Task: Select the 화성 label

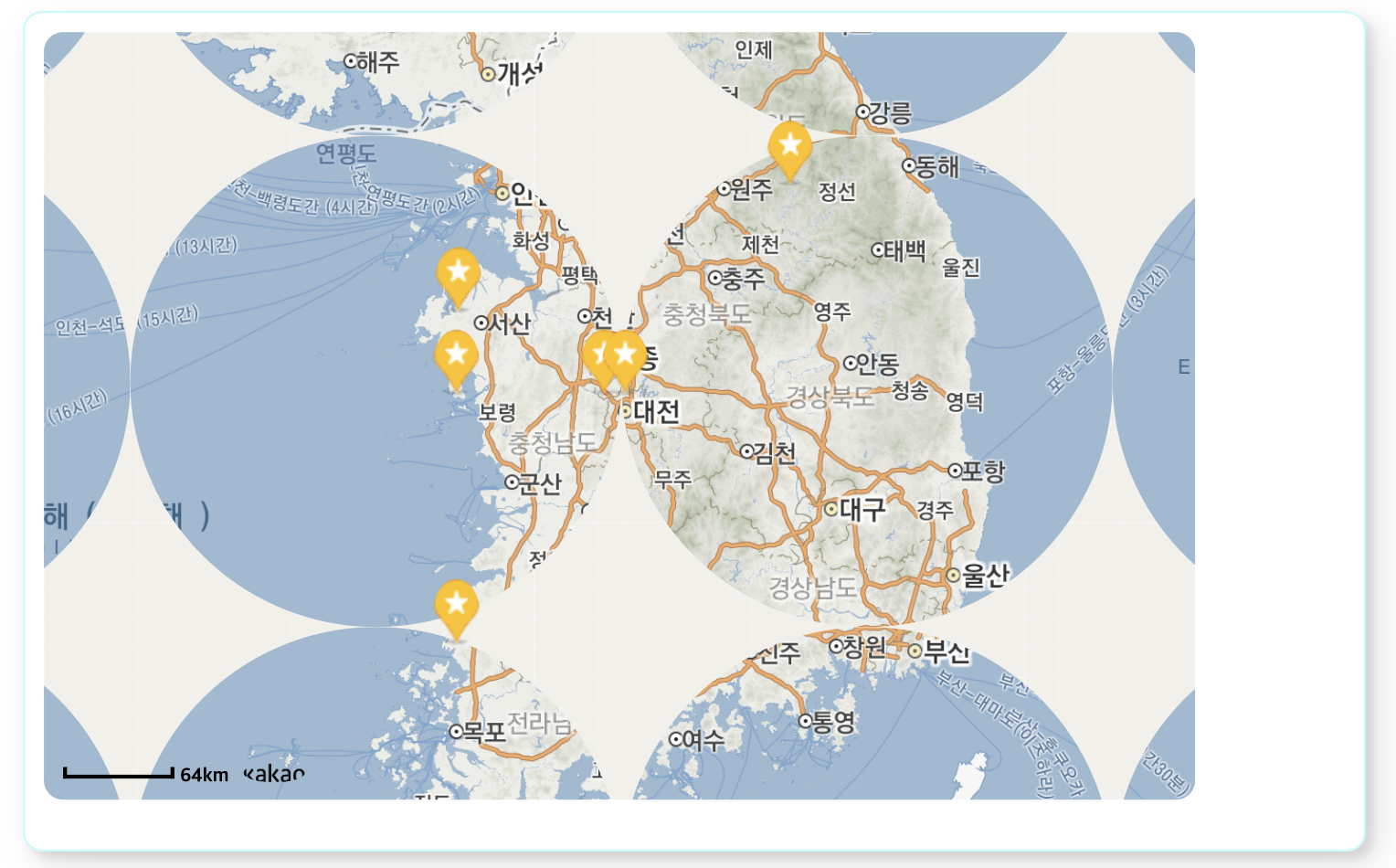Action: pos(531,241)
